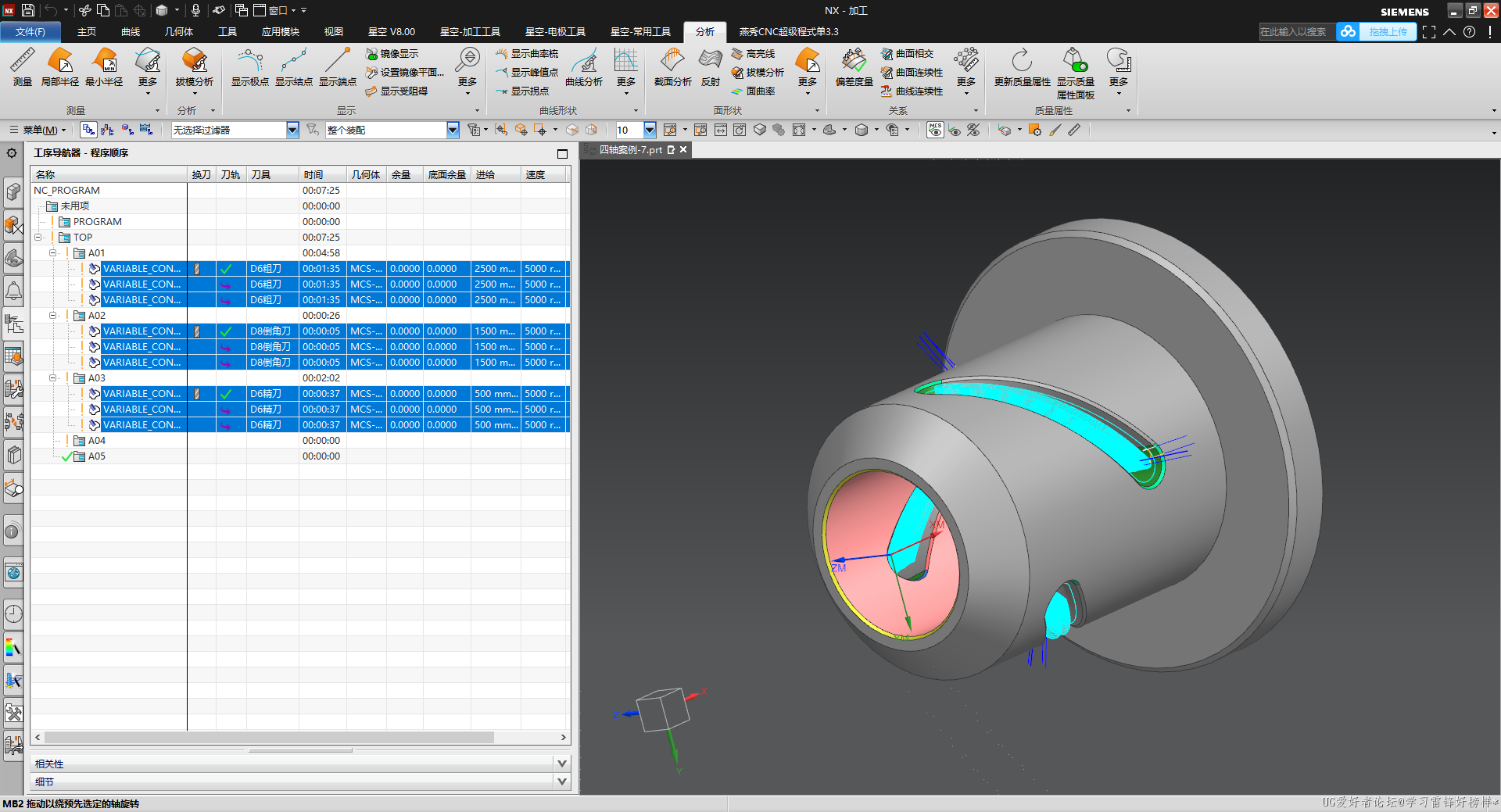Open the 整个装配 scope dropdown

453,130
